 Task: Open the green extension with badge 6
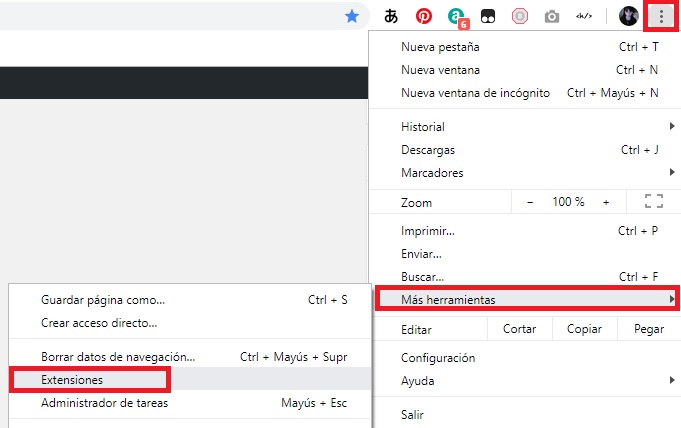[456, 16]
